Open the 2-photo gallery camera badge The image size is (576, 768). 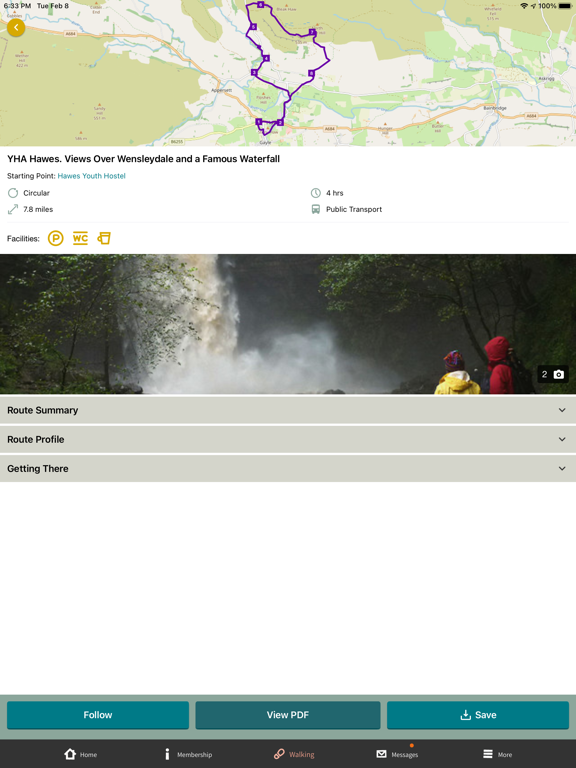tap(553, 374)
